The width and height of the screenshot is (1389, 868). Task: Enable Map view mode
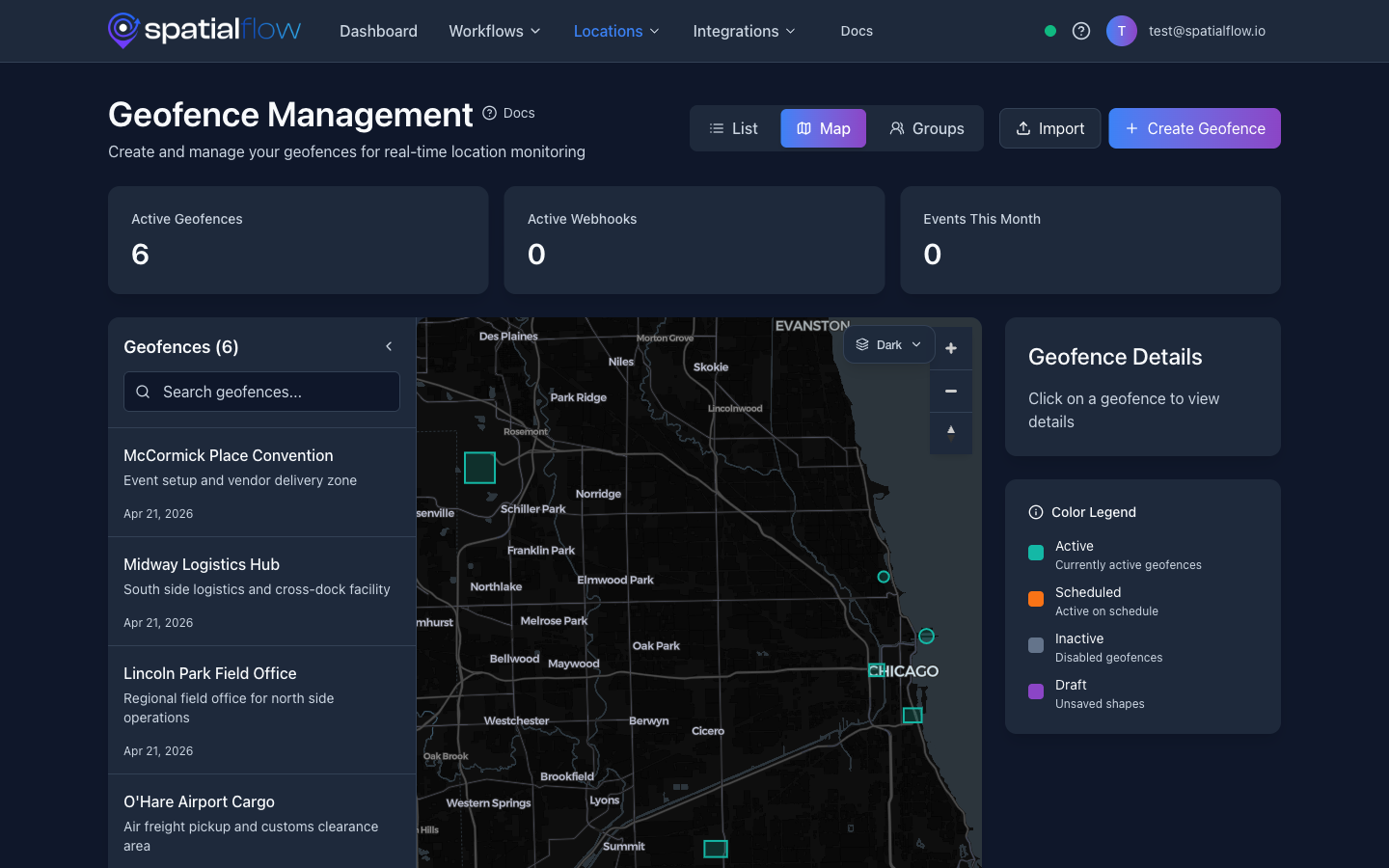click(823, 127)
